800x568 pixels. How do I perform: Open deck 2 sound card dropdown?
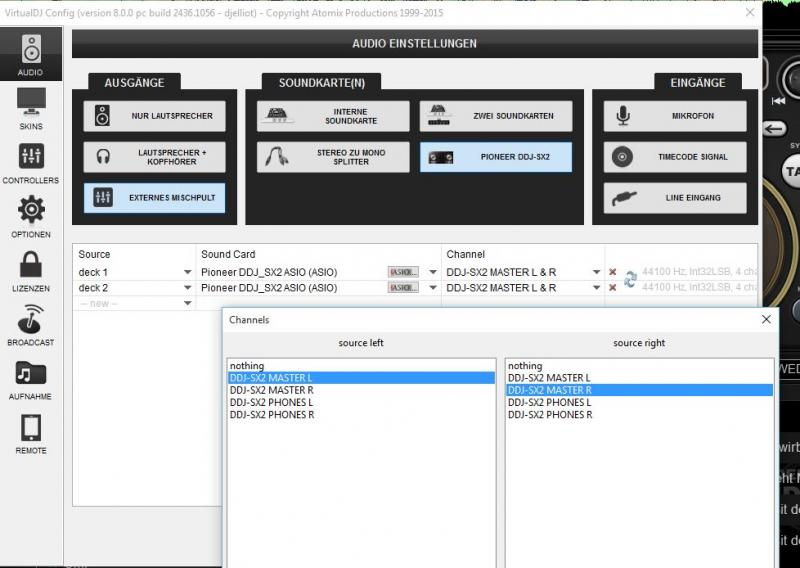click(433, 288)
